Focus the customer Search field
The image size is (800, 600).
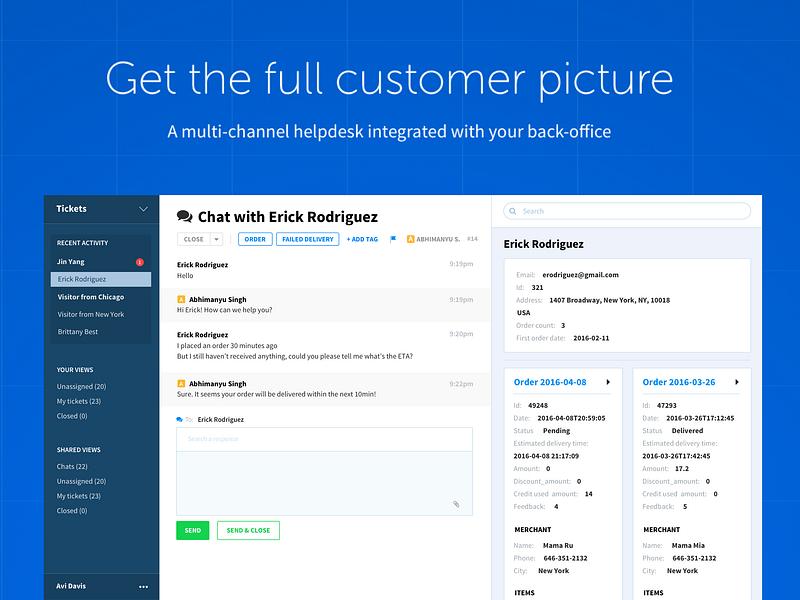click(627, 211)
